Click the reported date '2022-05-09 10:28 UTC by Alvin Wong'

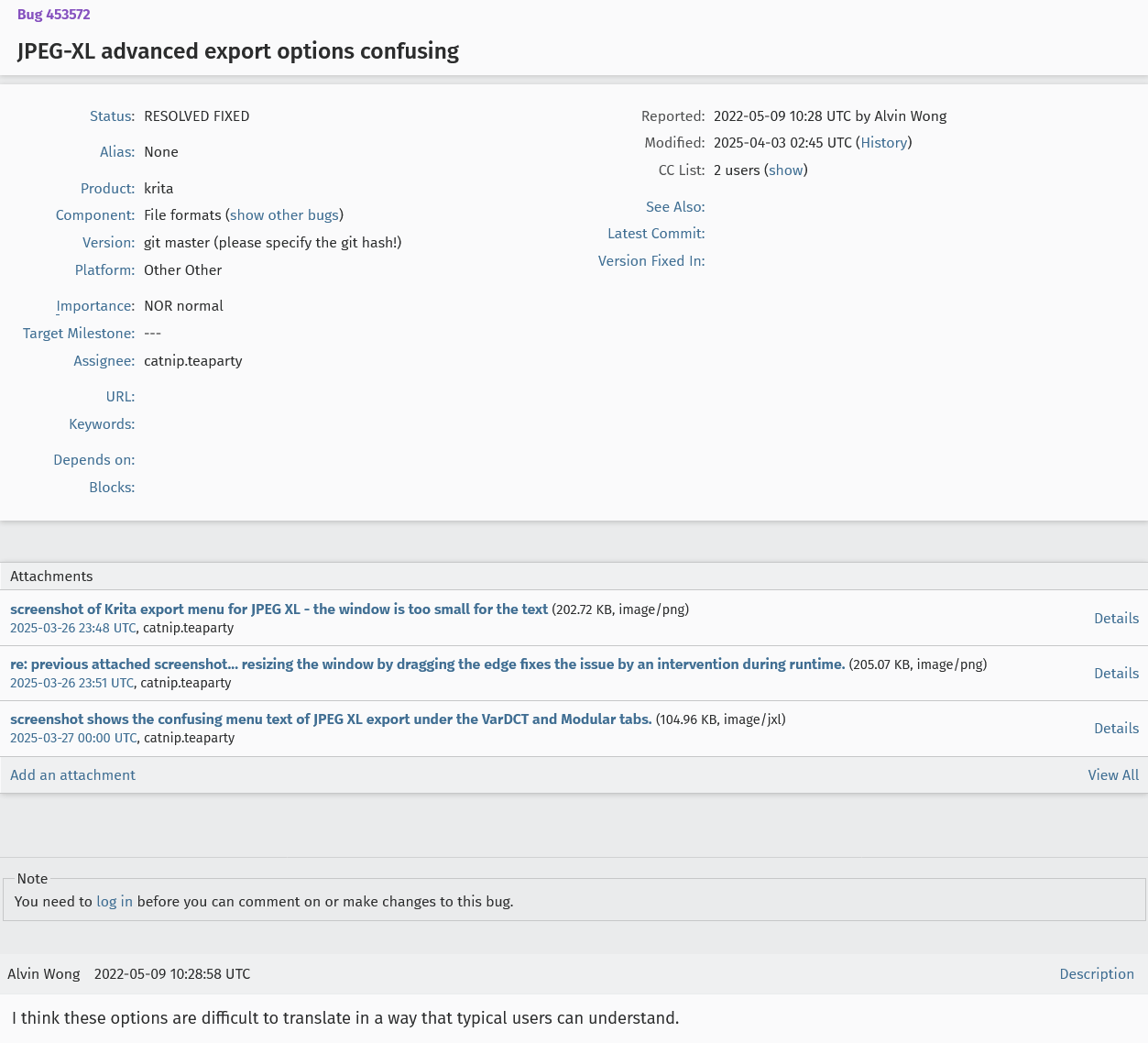coord(830,116)
